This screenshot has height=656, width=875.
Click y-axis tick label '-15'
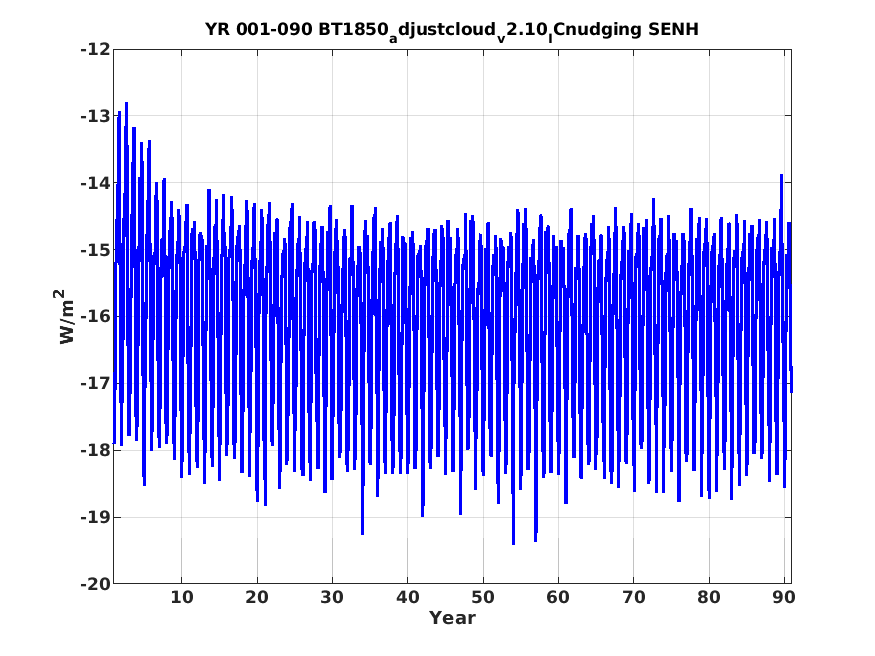(x=95, y=250)
